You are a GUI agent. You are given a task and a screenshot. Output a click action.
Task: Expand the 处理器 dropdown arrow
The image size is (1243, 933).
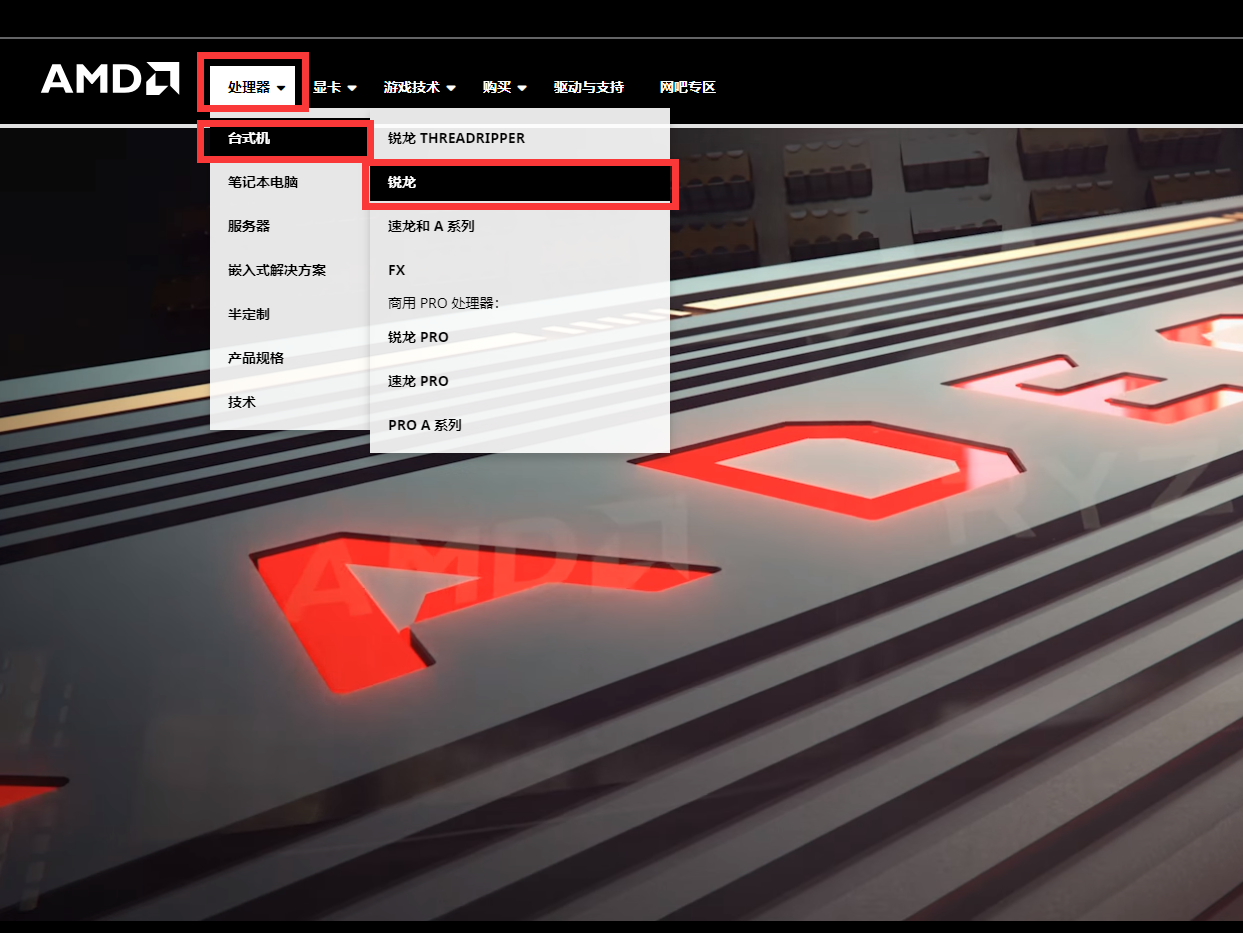[x=282, y=88]
